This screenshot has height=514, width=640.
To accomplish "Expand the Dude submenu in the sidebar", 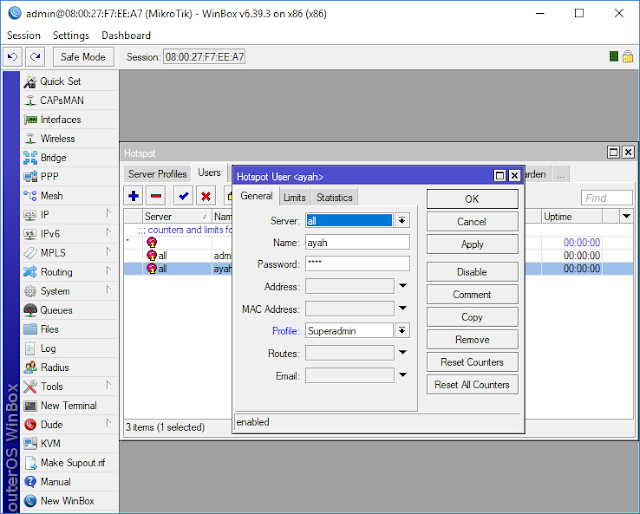I will pyautogui.click(x=109, y=423).
